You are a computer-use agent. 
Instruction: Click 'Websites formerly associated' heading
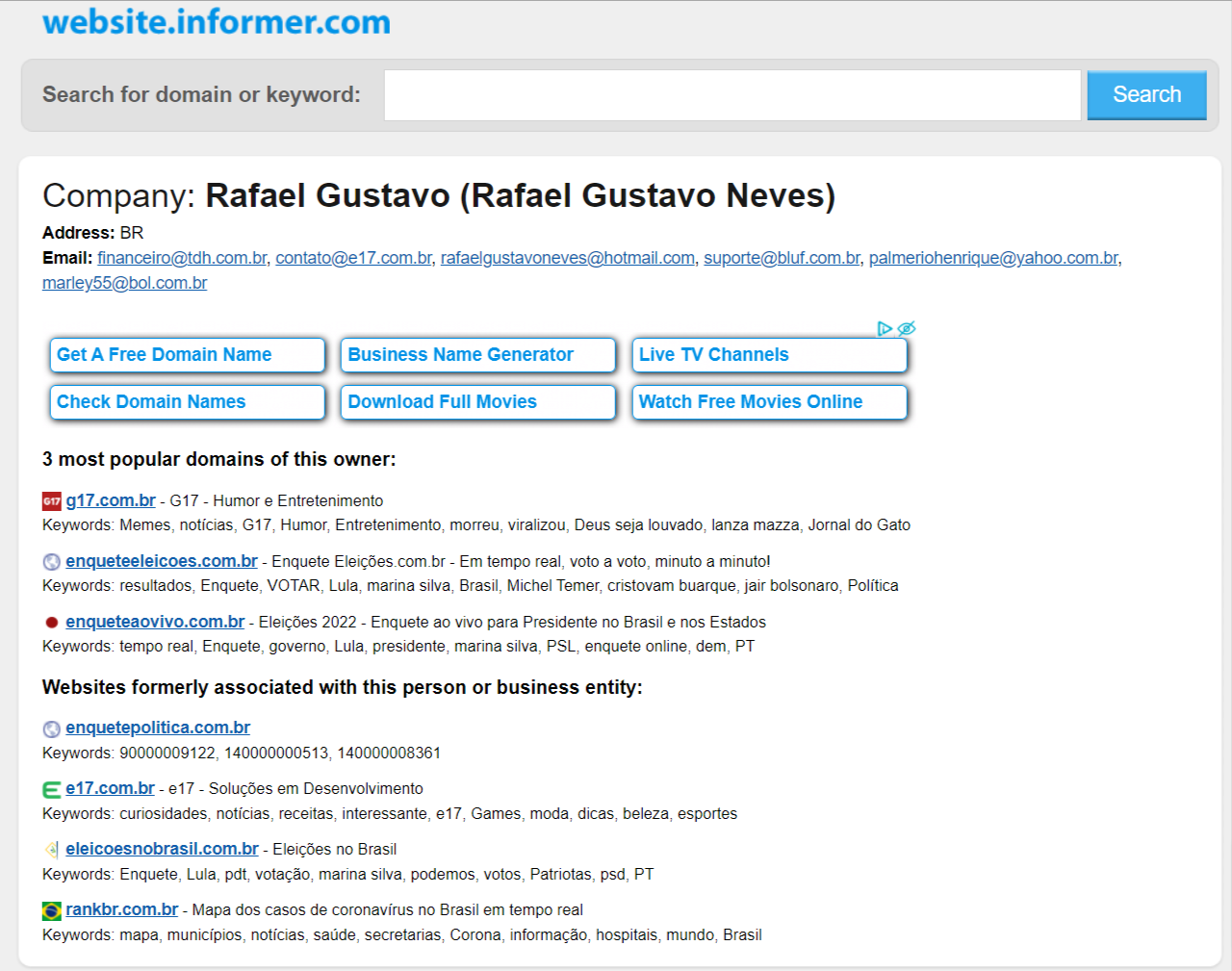[x=343, y=687]
